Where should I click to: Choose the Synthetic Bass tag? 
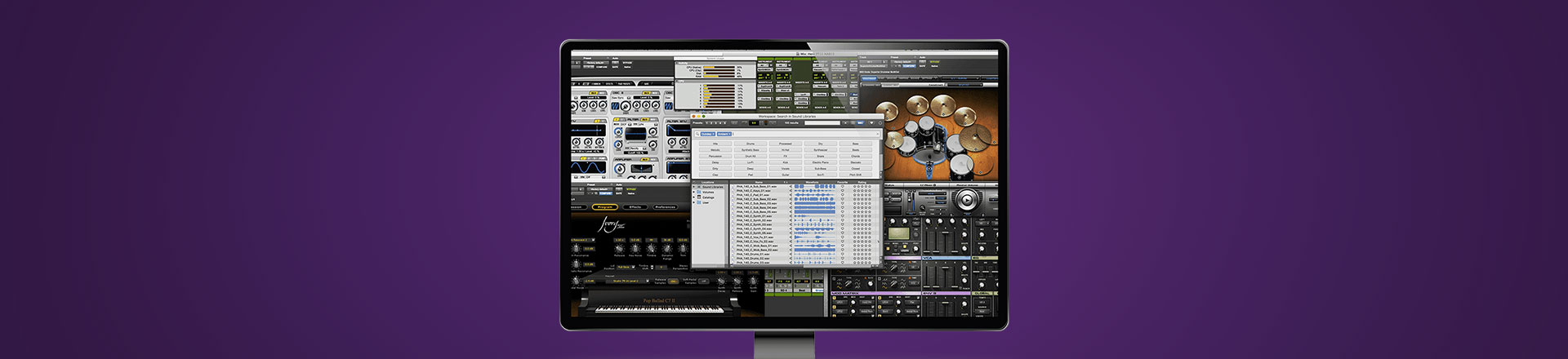(x=751, y=150)
